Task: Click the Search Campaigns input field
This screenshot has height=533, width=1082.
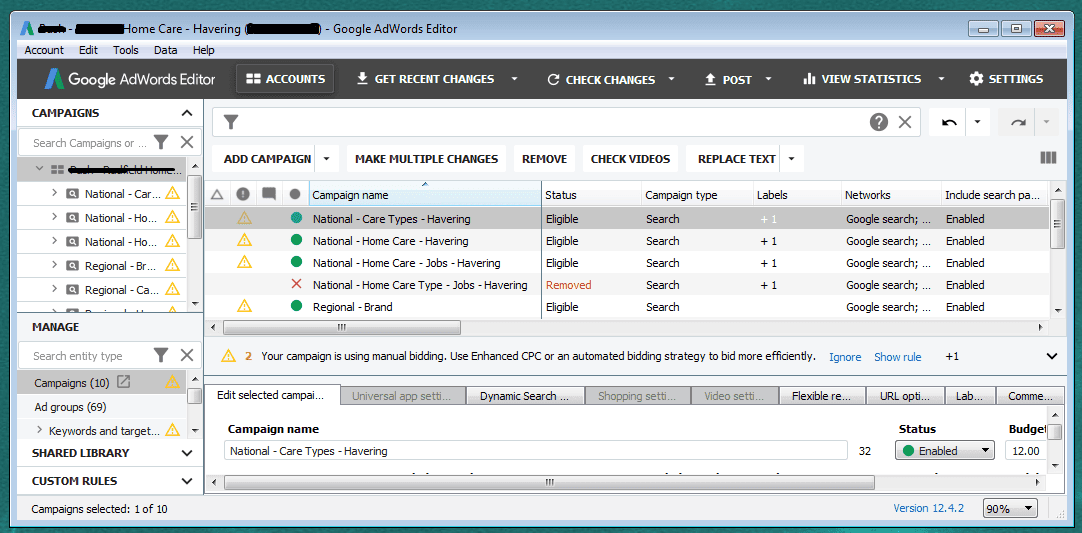Action: (90, 143)
